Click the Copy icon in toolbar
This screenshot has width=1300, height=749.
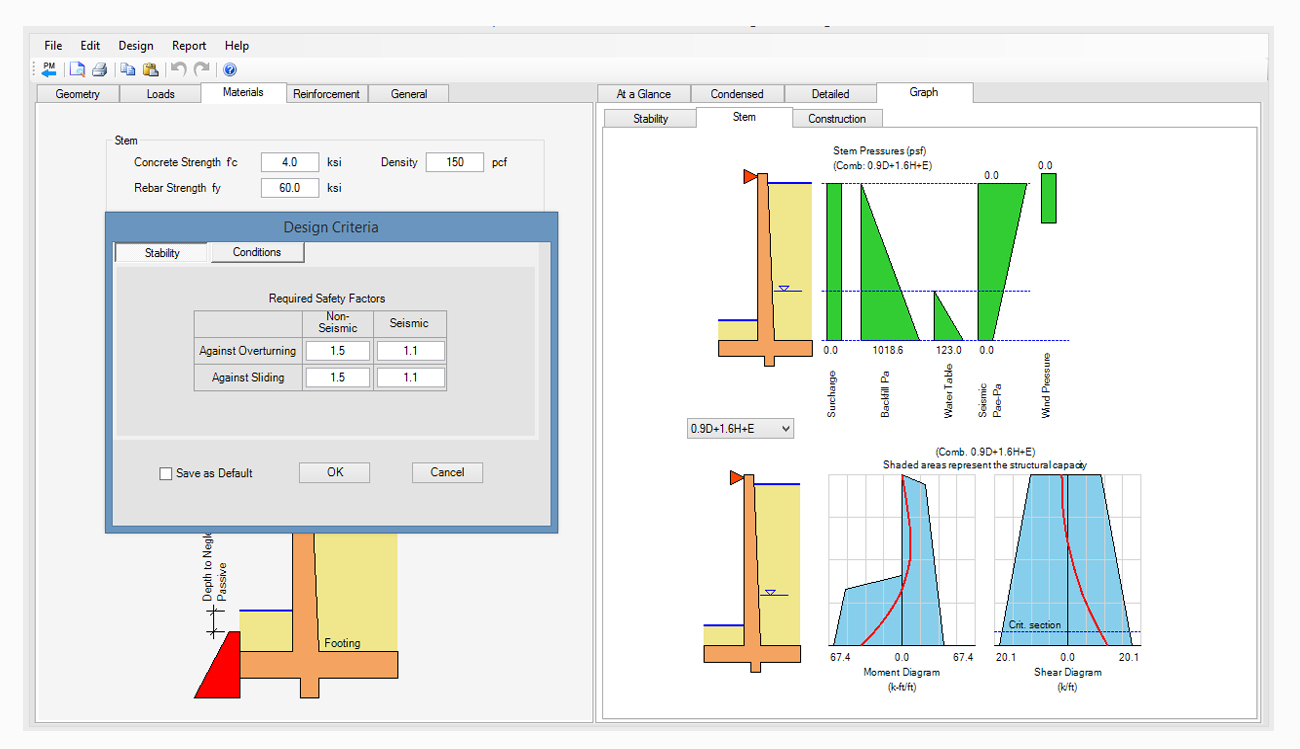127,69
